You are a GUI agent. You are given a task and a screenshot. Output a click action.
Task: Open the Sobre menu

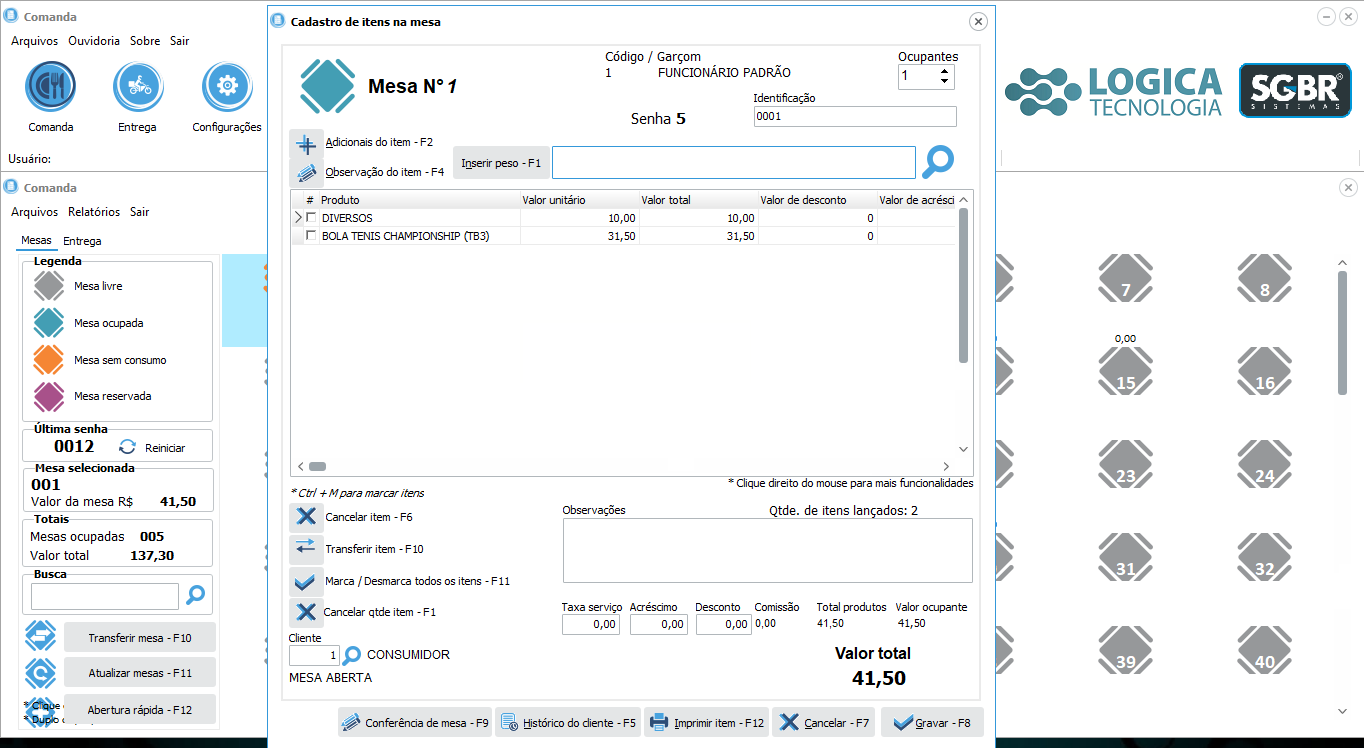(x=145, y=41)
